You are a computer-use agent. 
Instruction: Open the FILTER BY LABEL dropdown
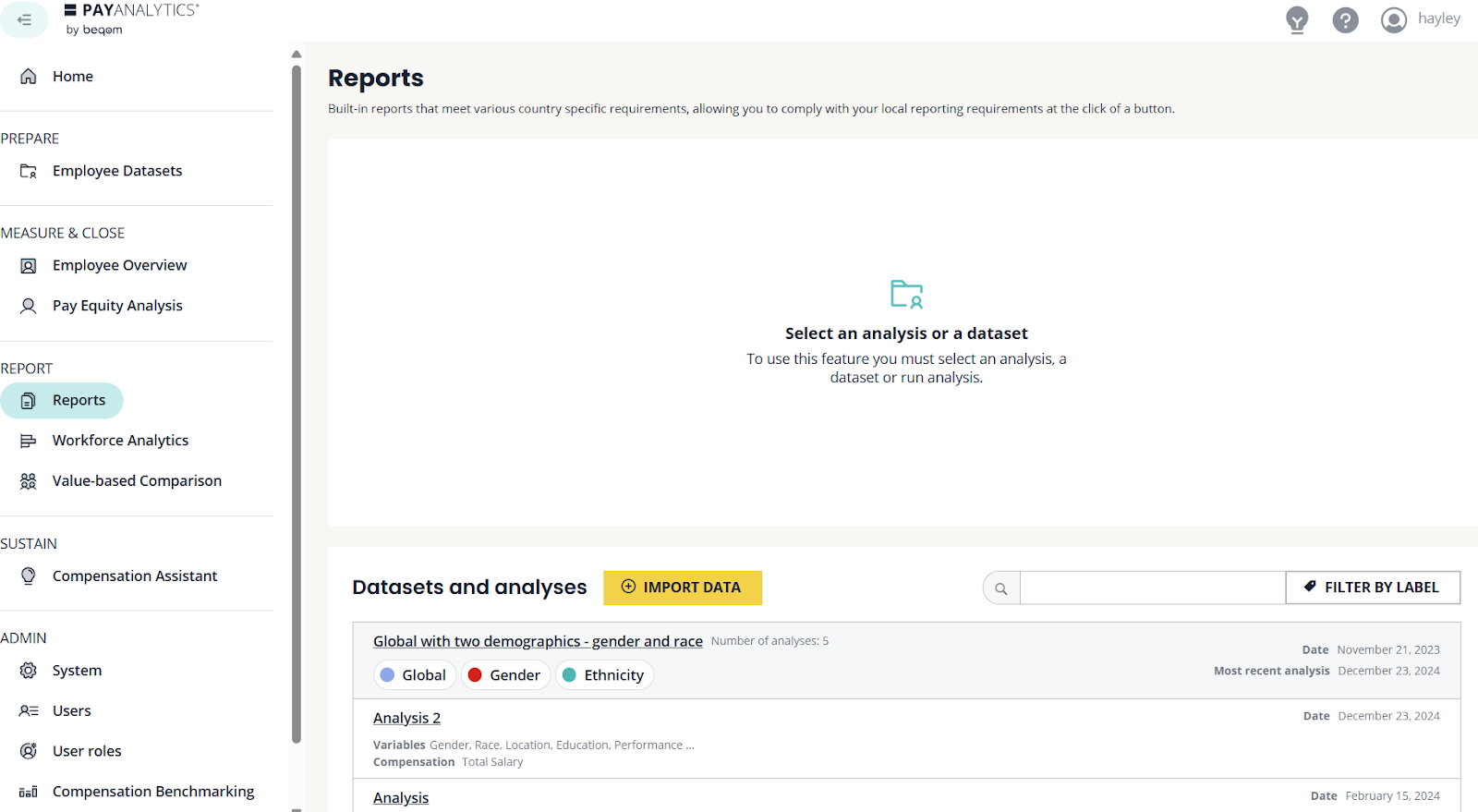[1373, 588]
